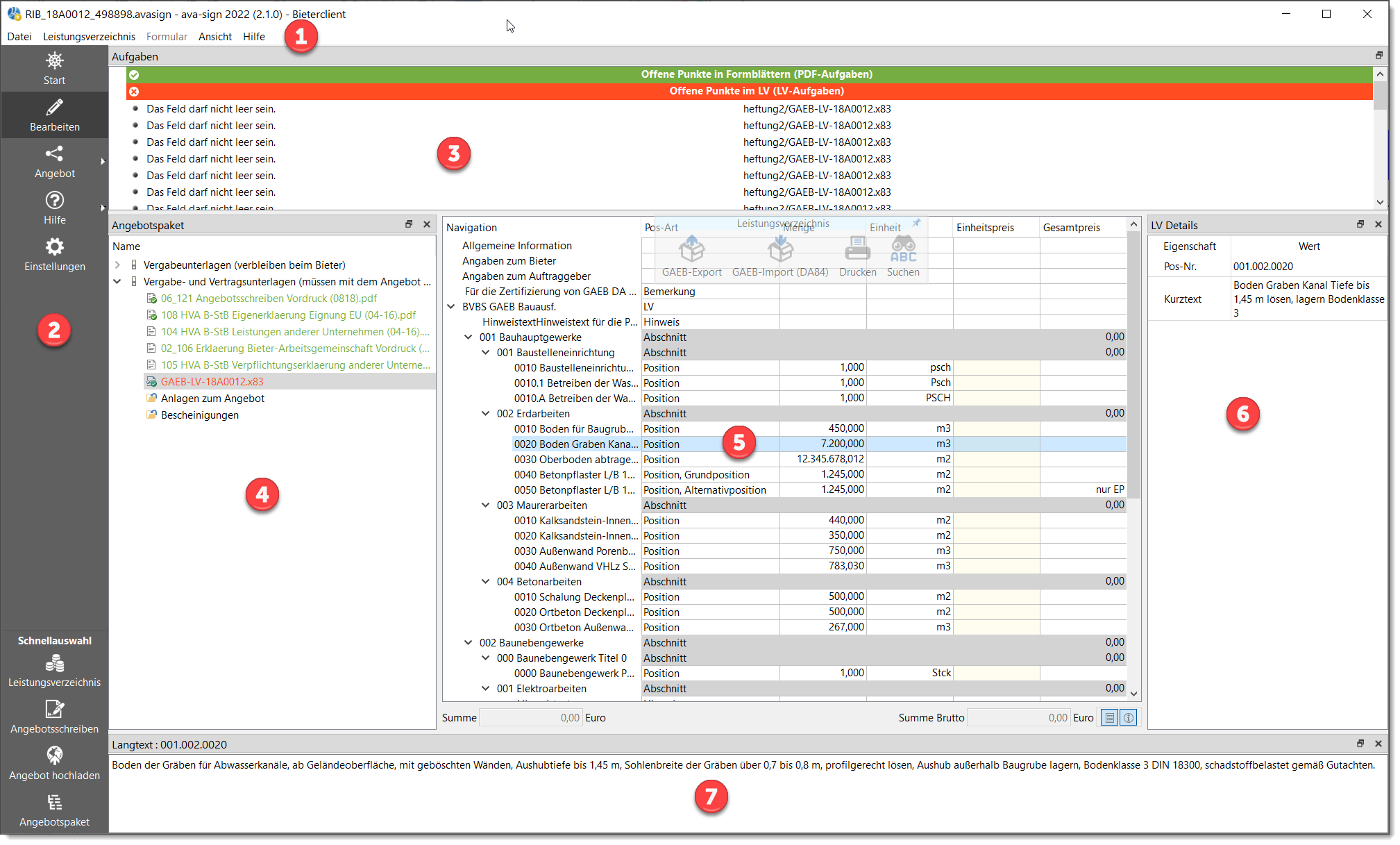The image size is (1400, 845).
Task: Close the LV Details panel
Action: point(1378,224)
